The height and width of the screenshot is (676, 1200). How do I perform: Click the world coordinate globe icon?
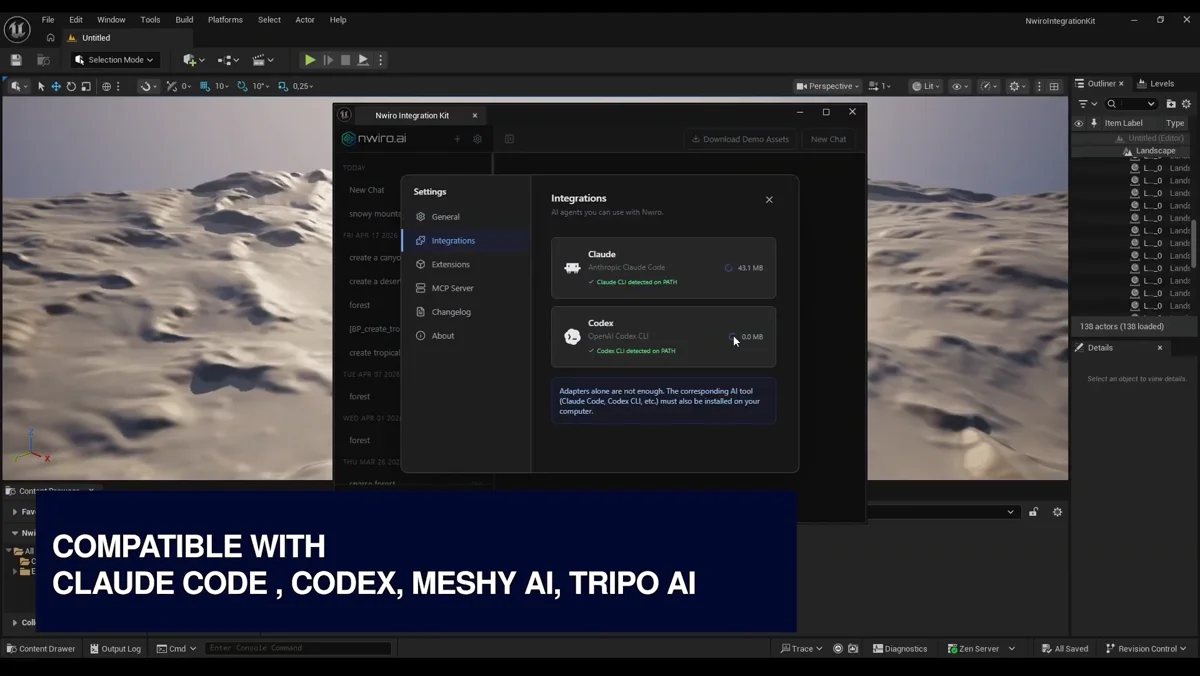click(x=106, y=86)
